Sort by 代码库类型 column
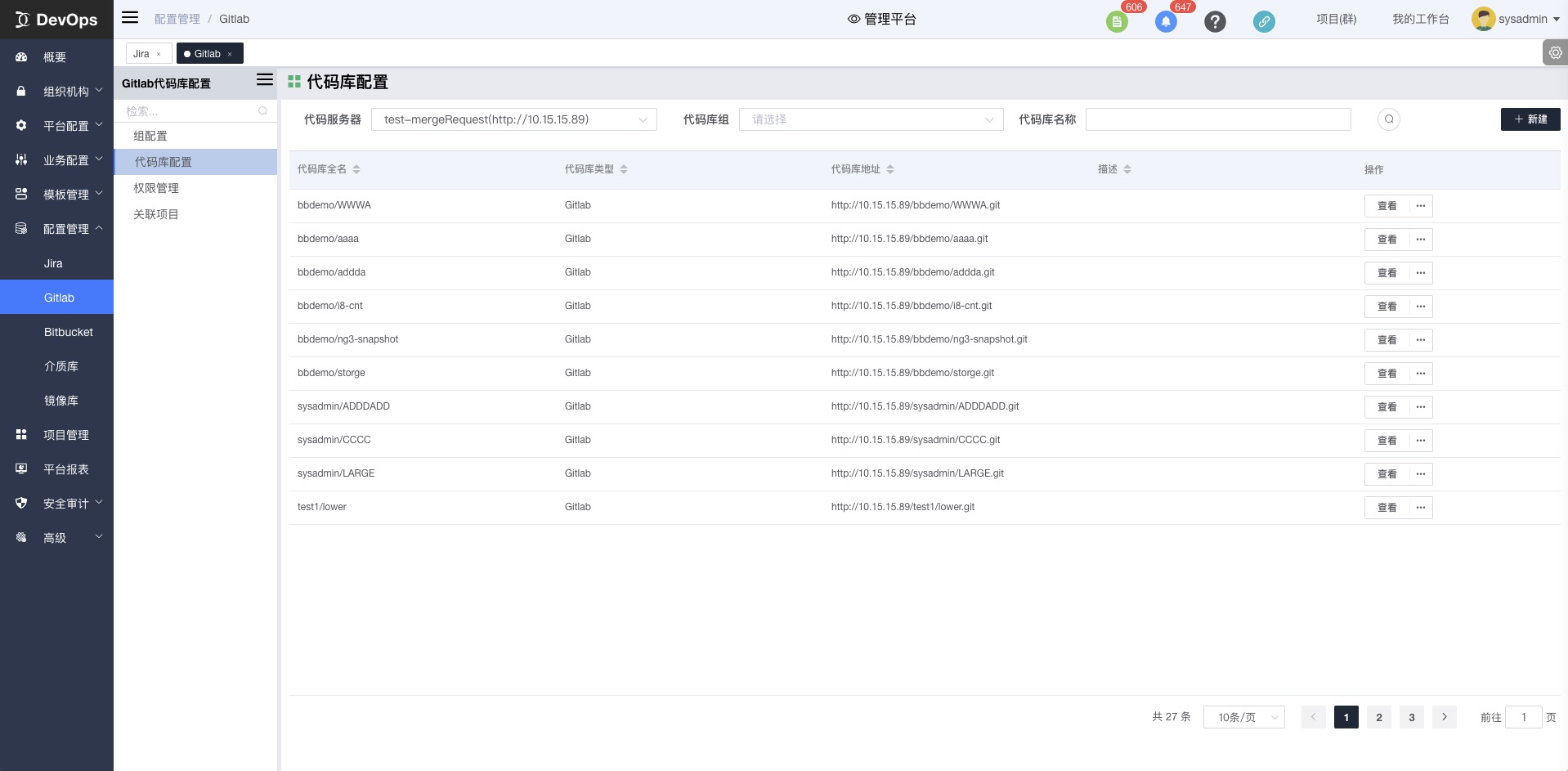The height and width of the screenshot is (771, 1568). pyautogui.click(x=624, y=169)
